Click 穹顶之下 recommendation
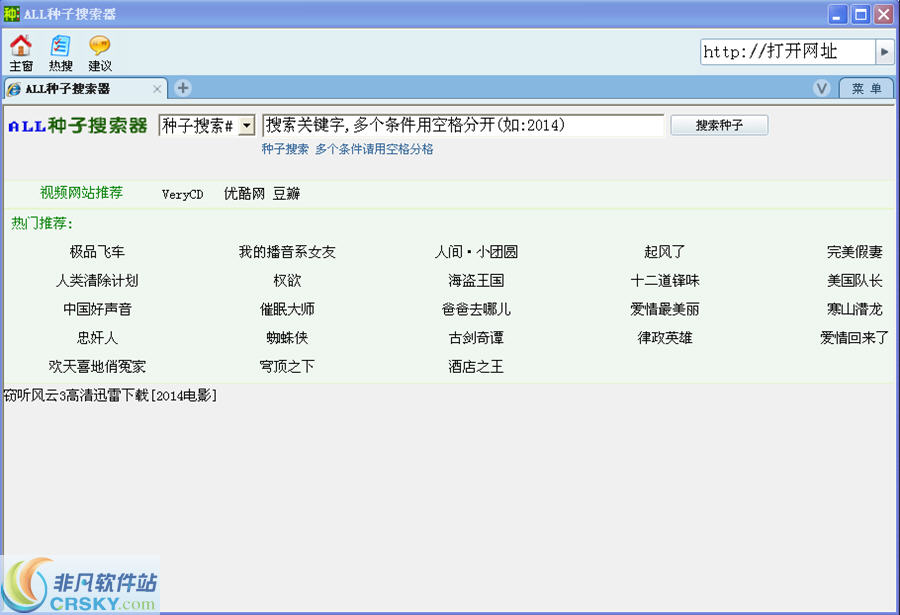 click(x=287, y=366)
